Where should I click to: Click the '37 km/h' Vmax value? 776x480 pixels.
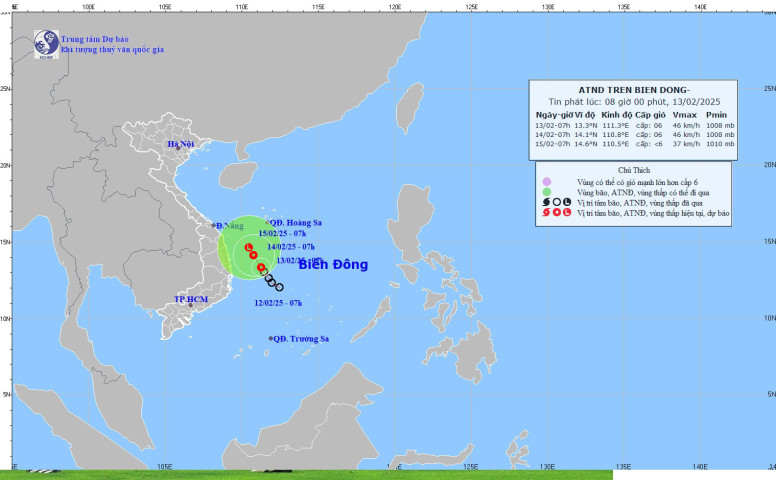pos(686,144)
